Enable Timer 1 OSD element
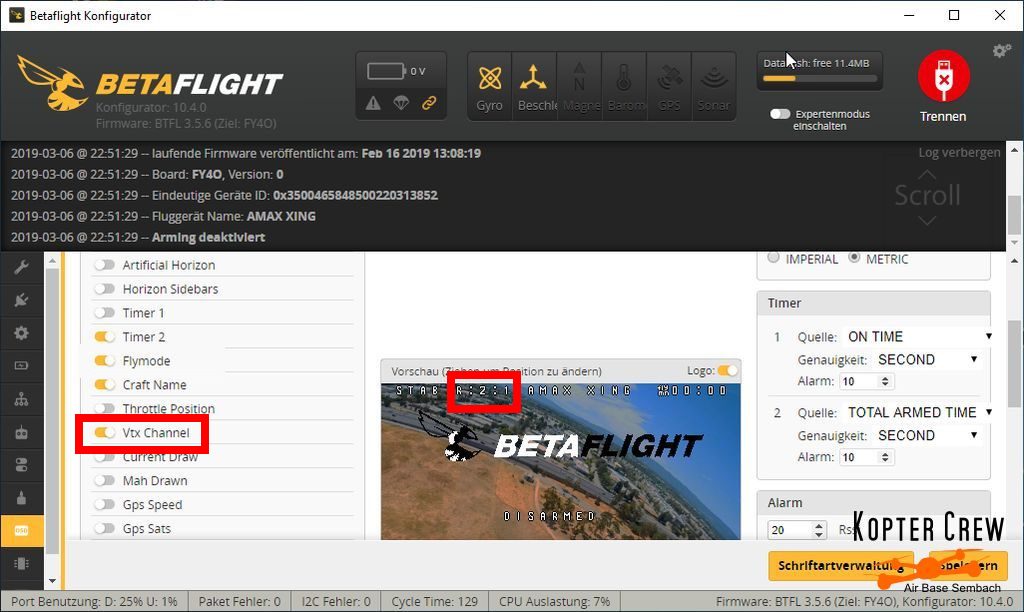Image resolution: width=1024 pixels, height=612 pixels. [104, 313]
